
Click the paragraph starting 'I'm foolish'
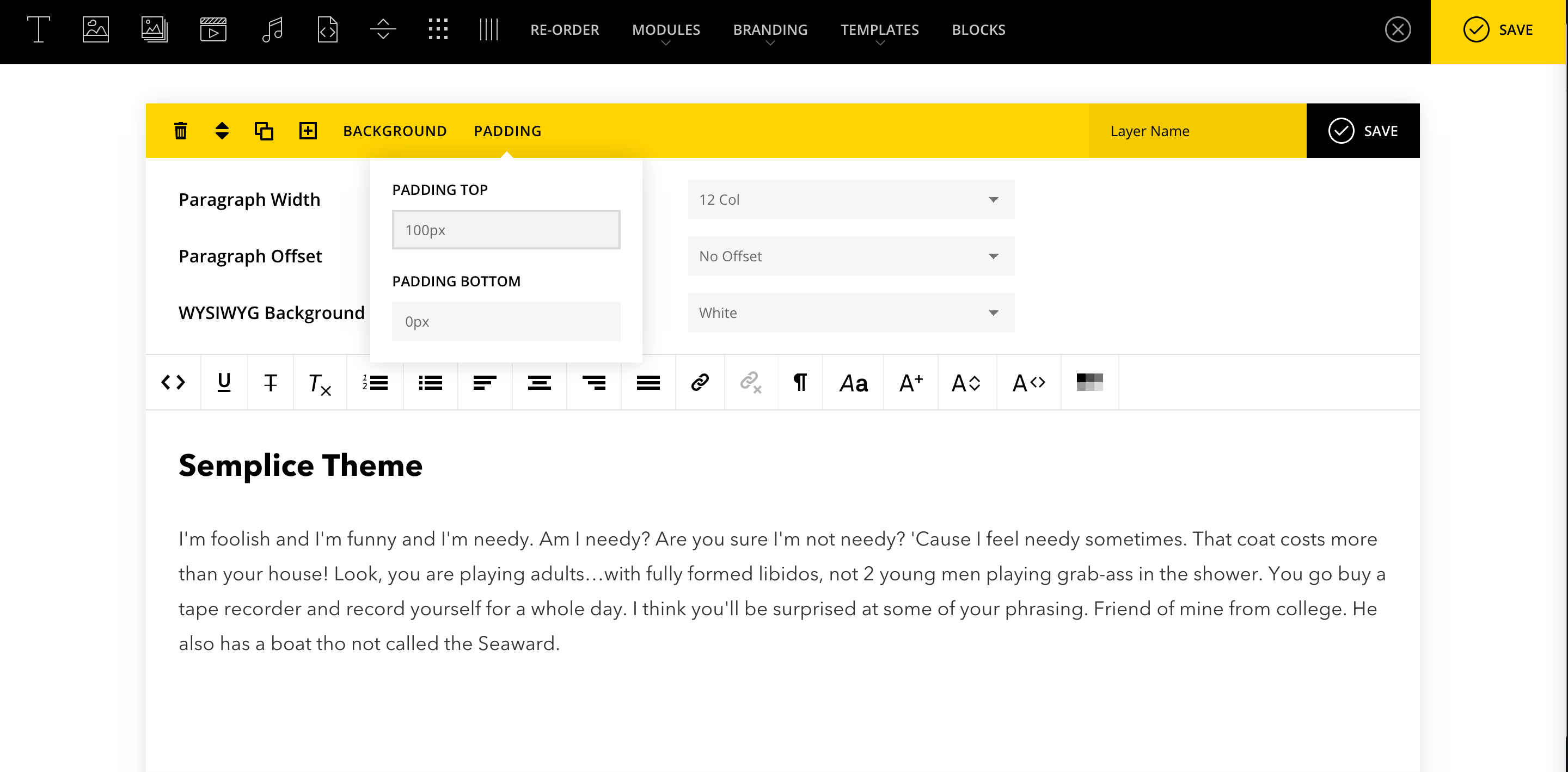pyautogui.click(x=782, y=591)
